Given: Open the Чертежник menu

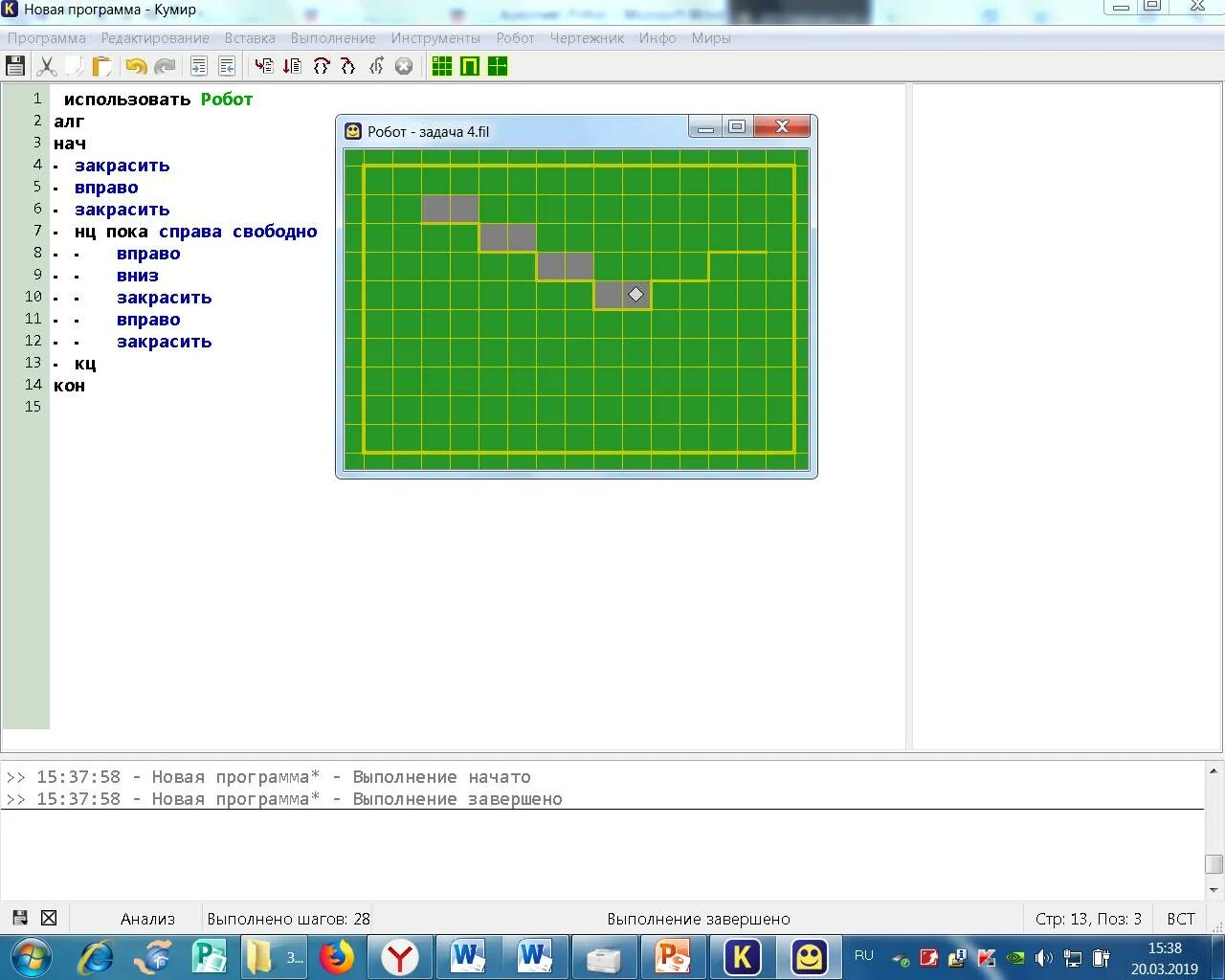Looking at the screenshot, I should (587, 38).
